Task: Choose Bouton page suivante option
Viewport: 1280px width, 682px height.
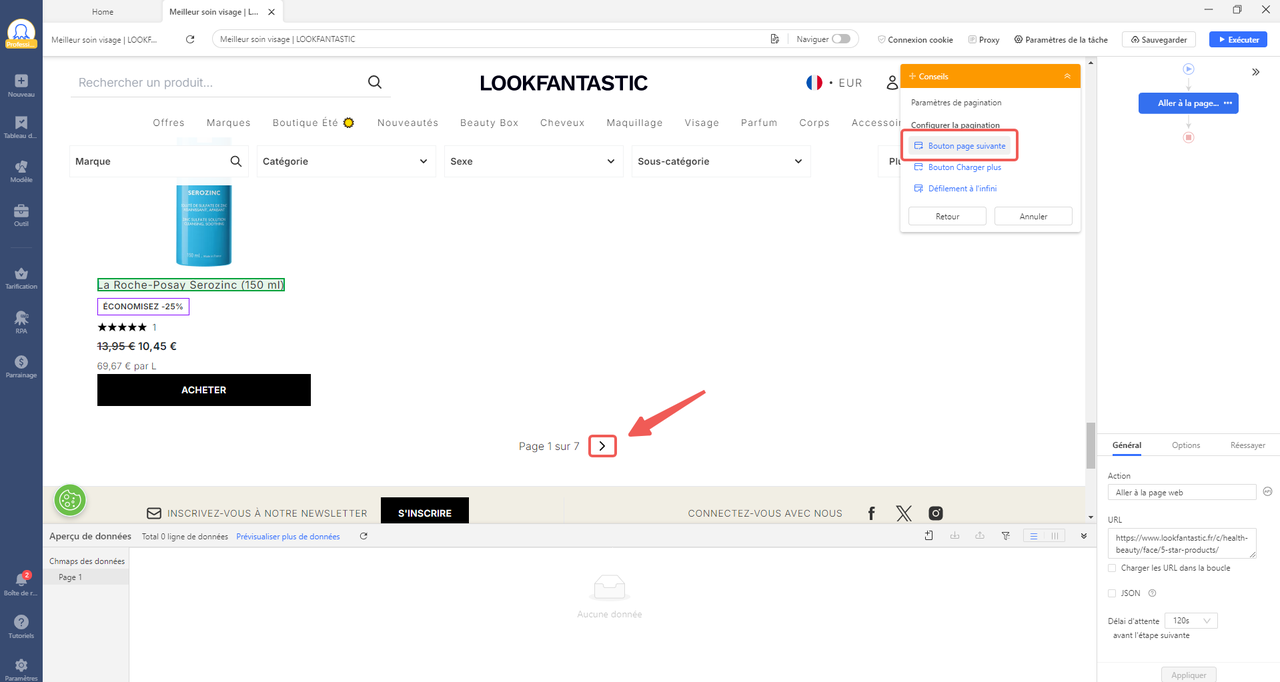Action: [x=959, y=146]
